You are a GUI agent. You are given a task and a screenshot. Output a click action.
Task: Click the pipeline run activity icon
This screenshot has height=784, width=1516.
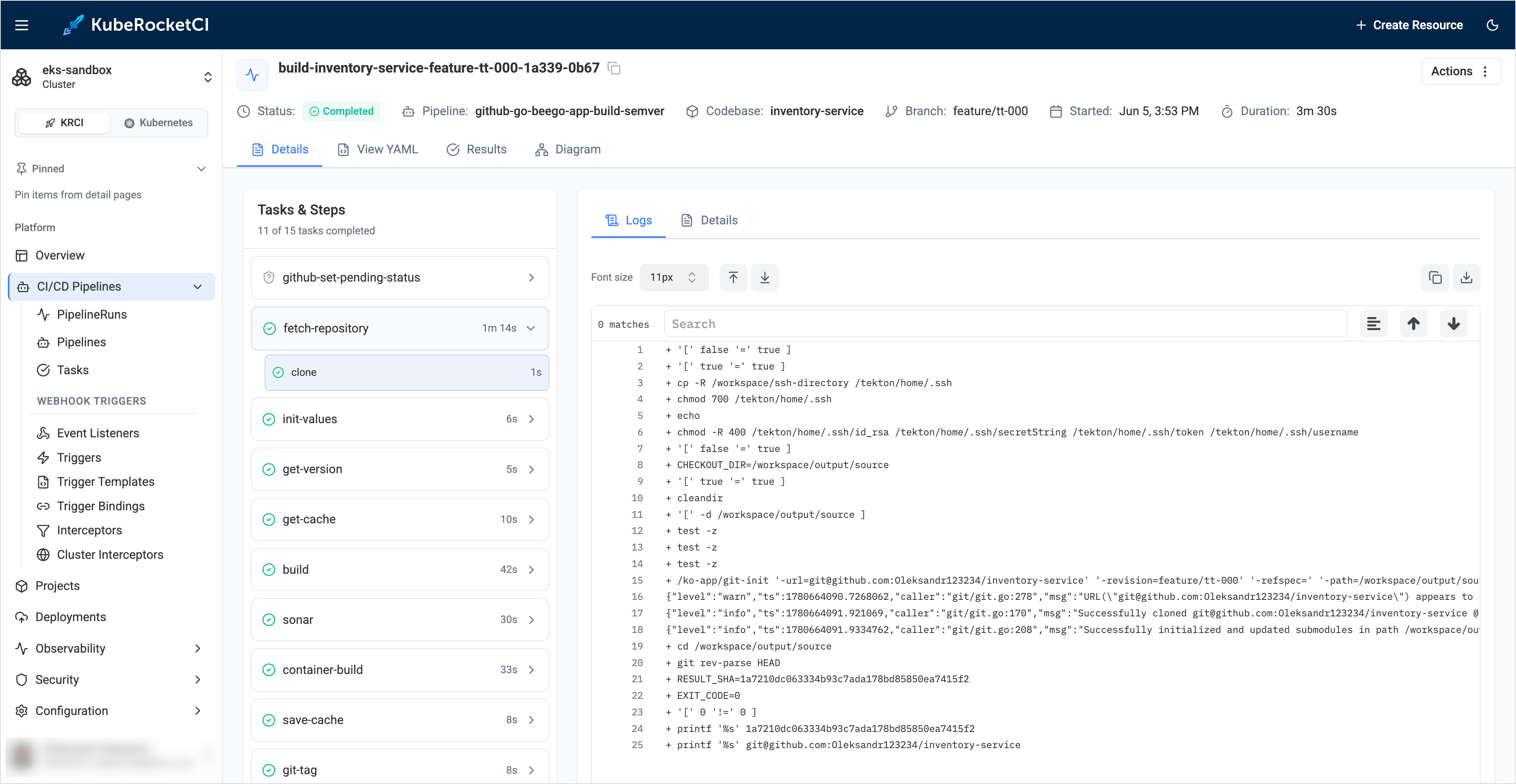click(x=252, y=75)
